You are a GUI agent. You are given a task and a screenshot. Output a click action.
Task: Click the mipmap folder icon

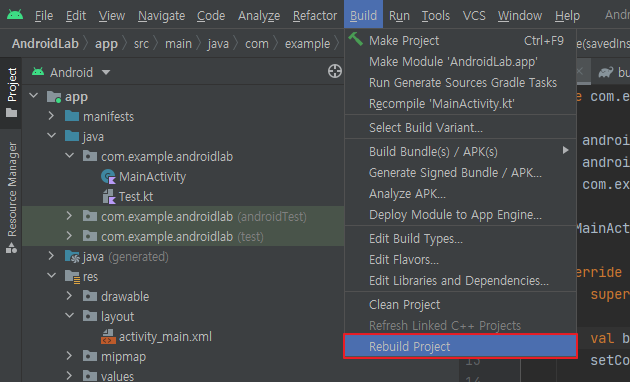click(x=90, y=356)
